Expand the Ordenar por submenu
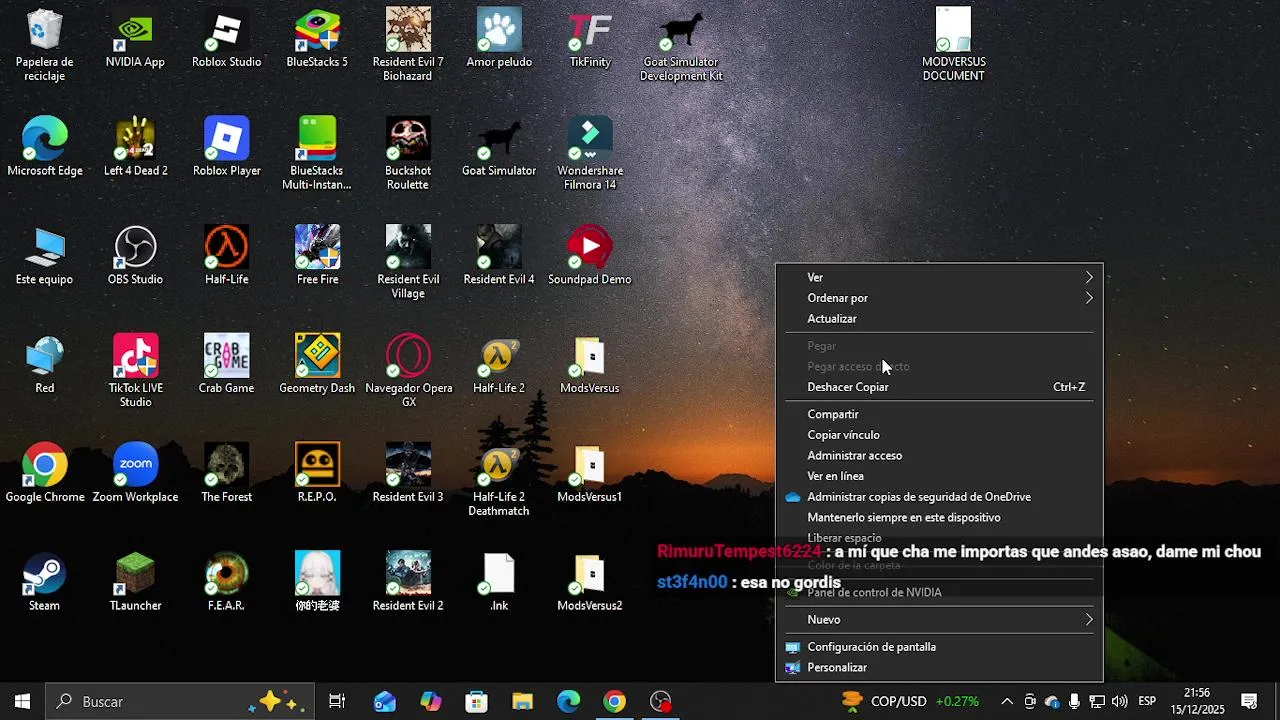1280x720 pixels. [x=939, y=298]
